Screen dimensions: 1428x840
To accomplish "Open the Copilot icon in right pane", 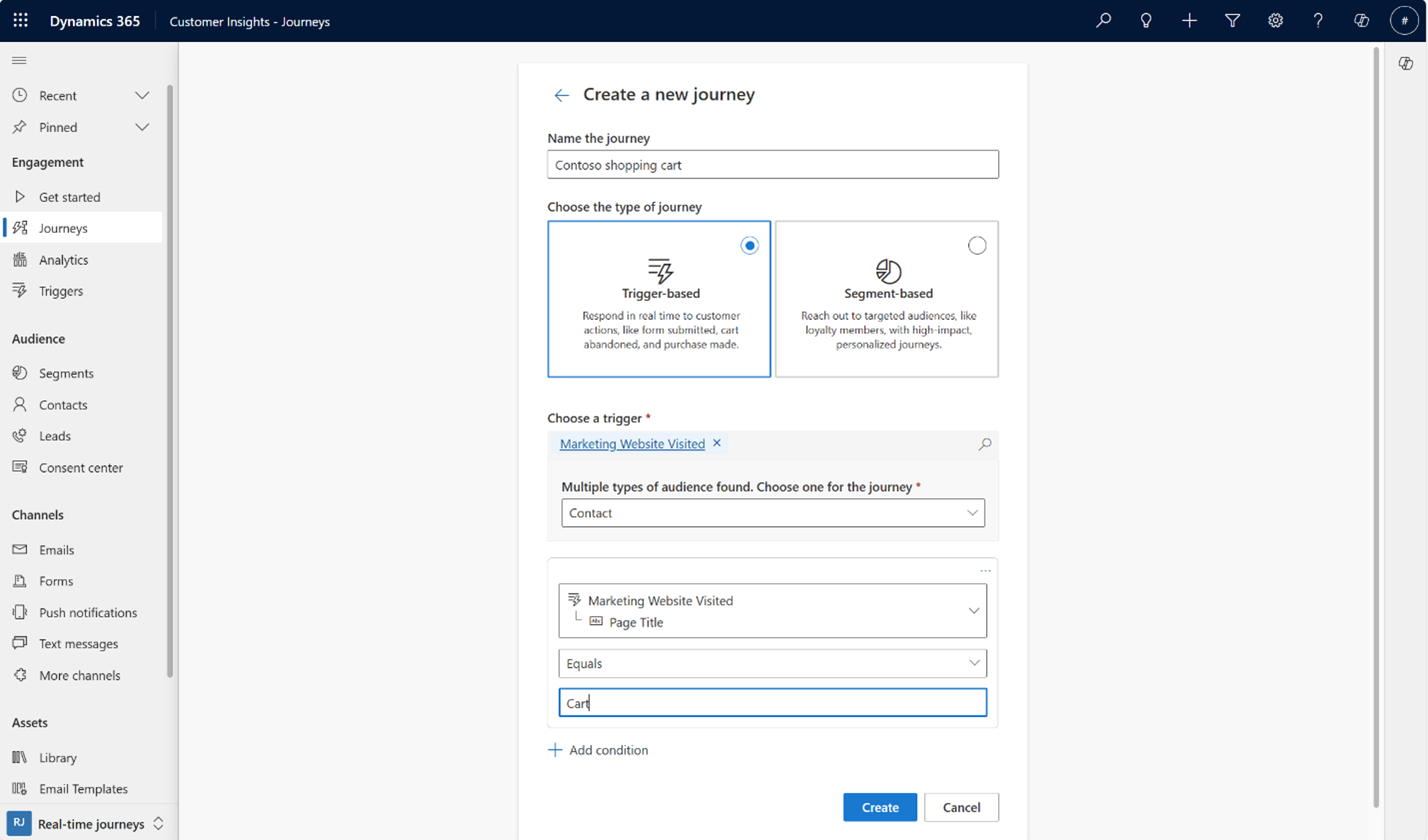I will 1405,63.
